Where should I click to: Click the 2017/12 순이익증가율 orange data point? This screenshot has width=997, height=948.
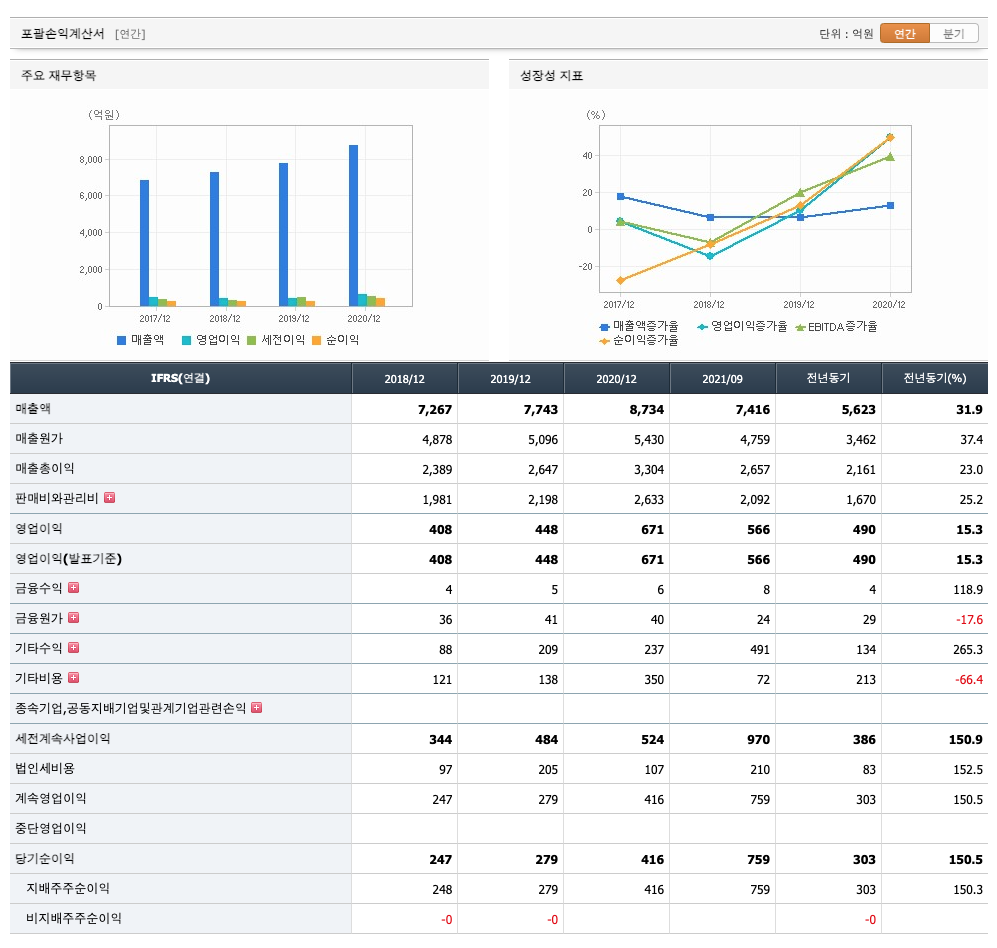tap(621, 280)
